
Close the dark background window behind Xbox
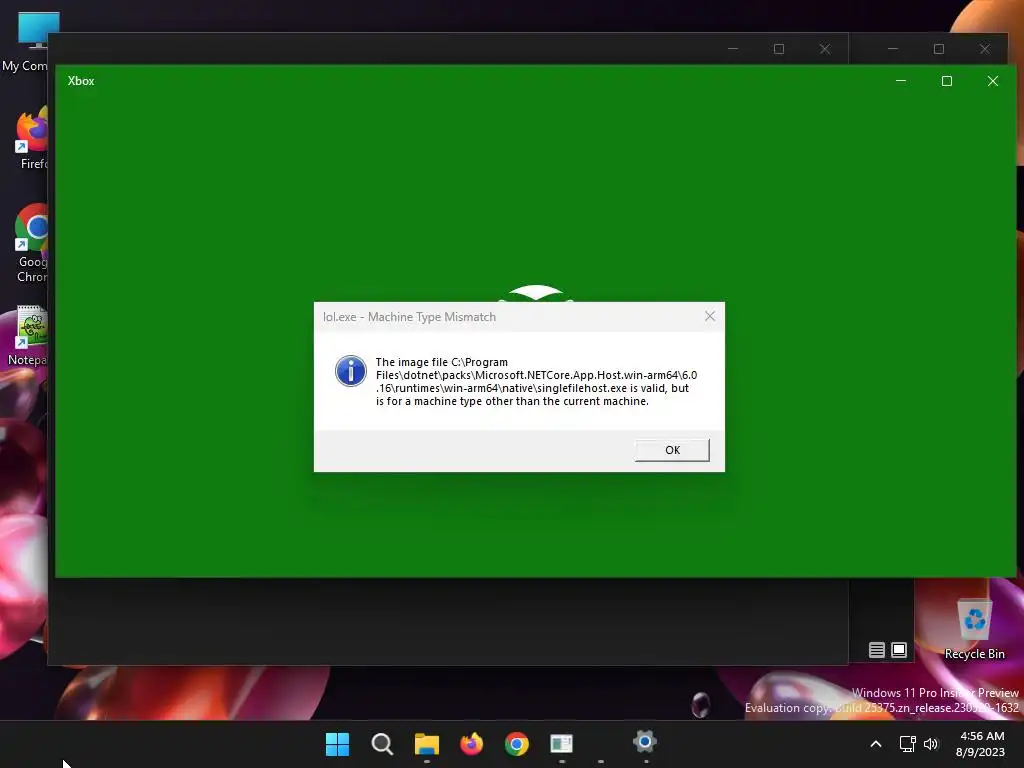click(x=825, y=49)
